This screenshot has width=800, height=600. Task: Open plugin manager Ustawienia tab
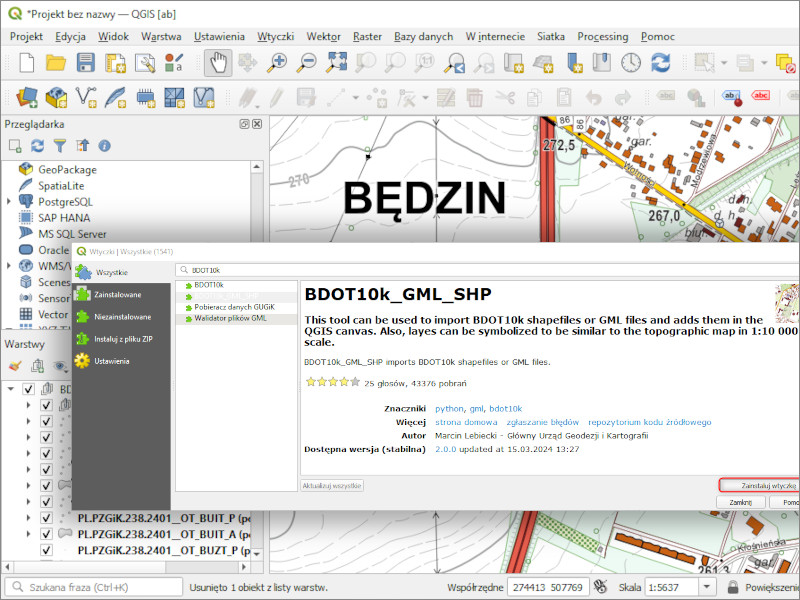point(121,361)
